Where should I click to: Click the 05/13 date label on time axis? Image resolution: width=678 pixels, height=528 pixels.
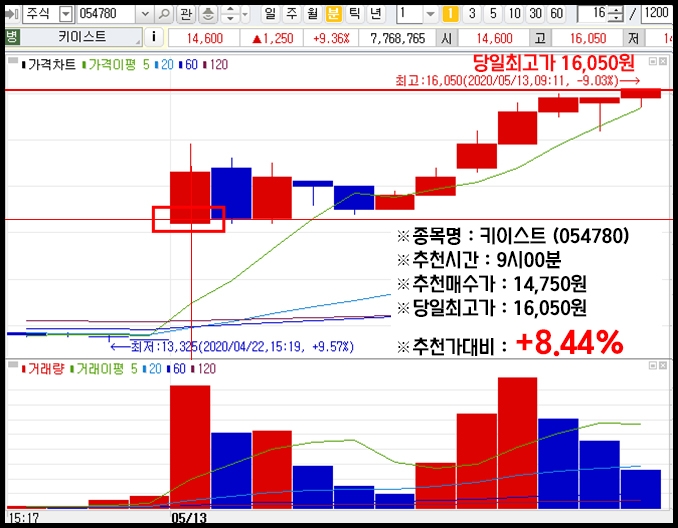[189, 518]
